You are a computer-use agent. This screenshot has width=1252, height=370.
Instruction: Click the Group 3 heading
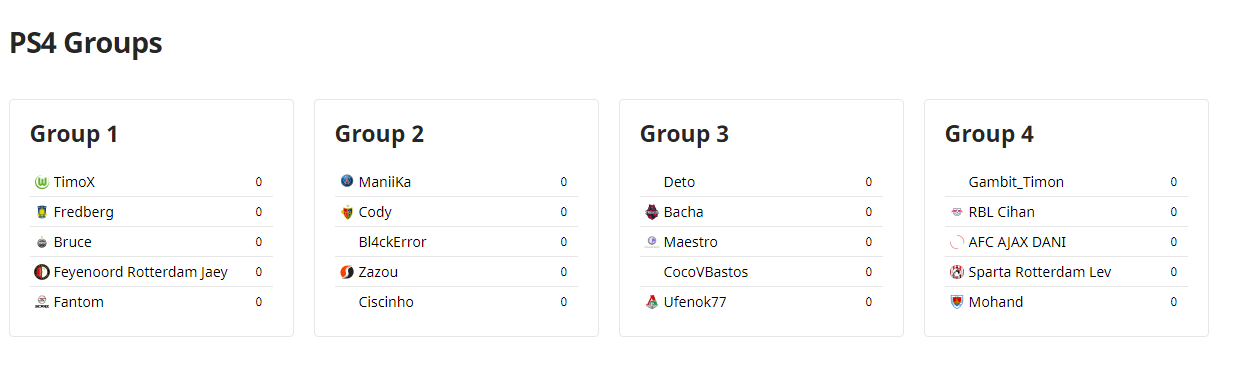click(x=685, y=134)
